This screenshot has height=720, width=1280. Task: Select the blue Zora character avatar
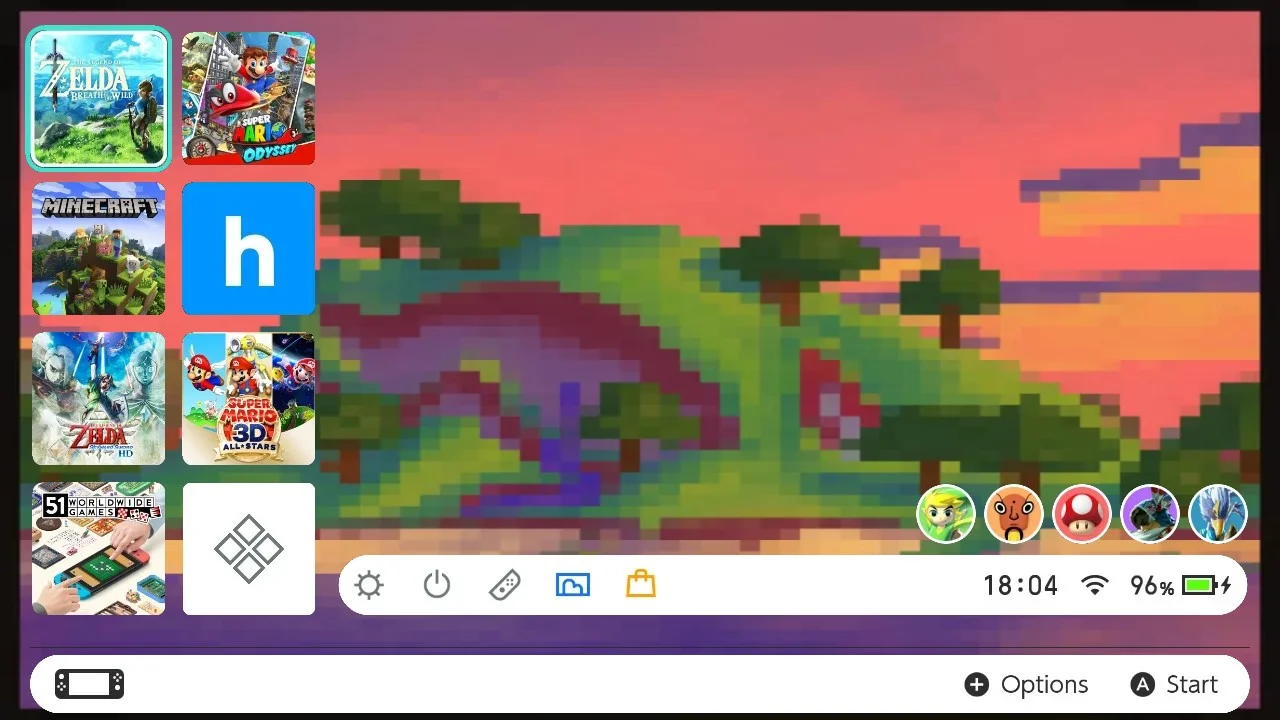(1218, 514)
